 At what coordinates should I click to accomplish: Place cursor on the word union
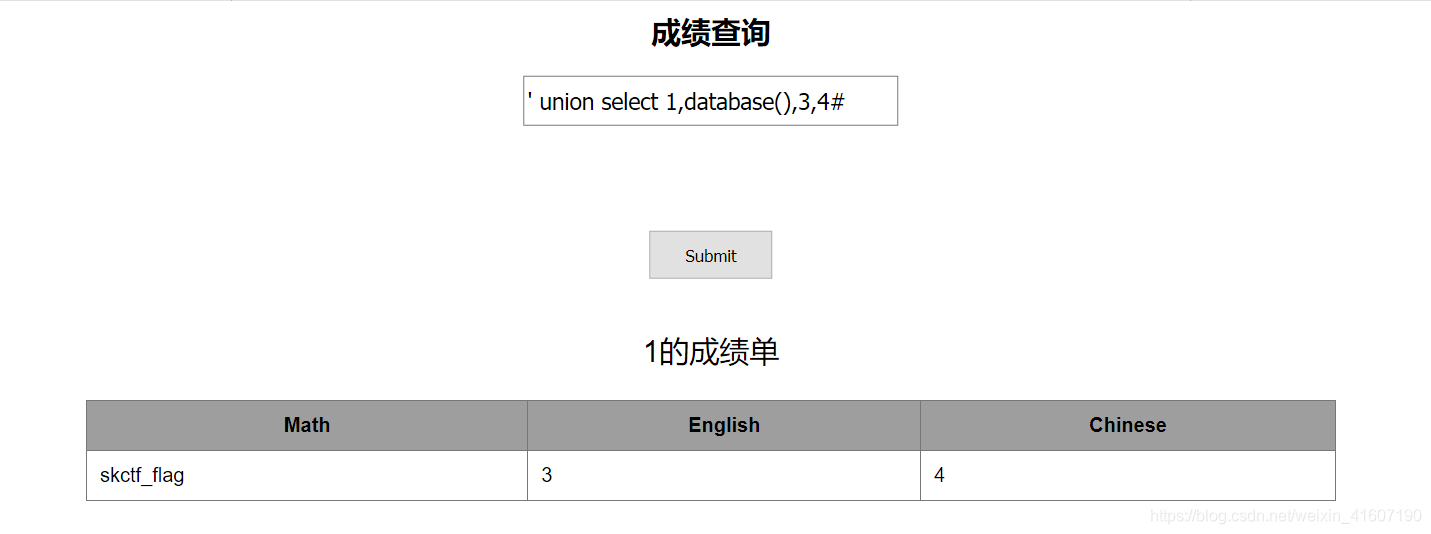[566, 102]
